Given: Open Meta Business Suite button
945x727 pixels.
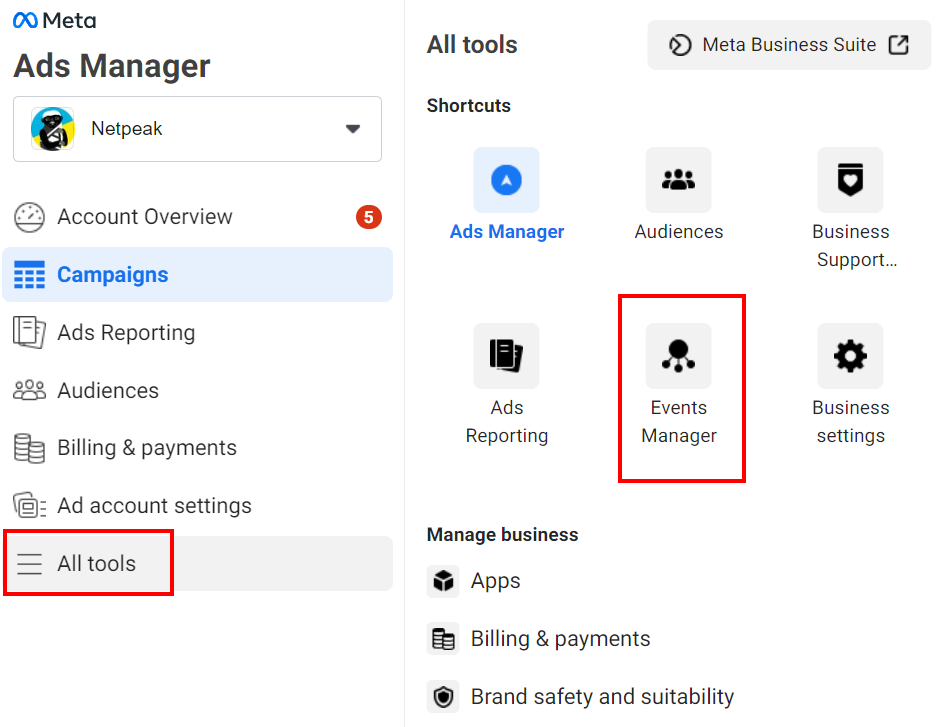Looking at the screenshot, I should click(789, 45).
